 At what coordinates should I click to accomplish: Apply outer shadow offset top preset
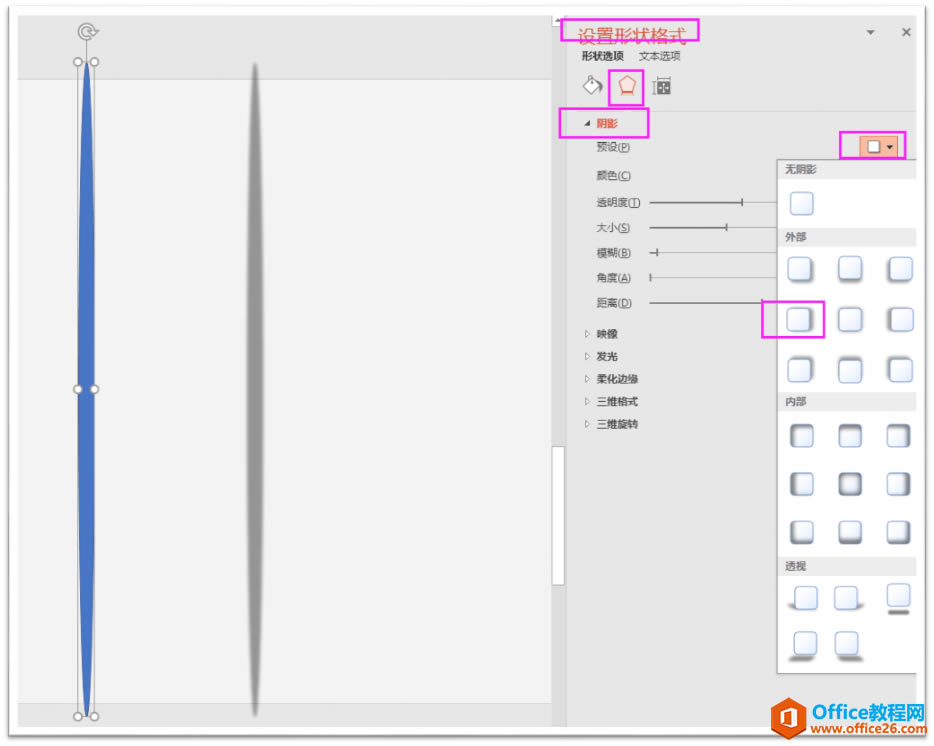pyautogui.click(x=850, y=369)
